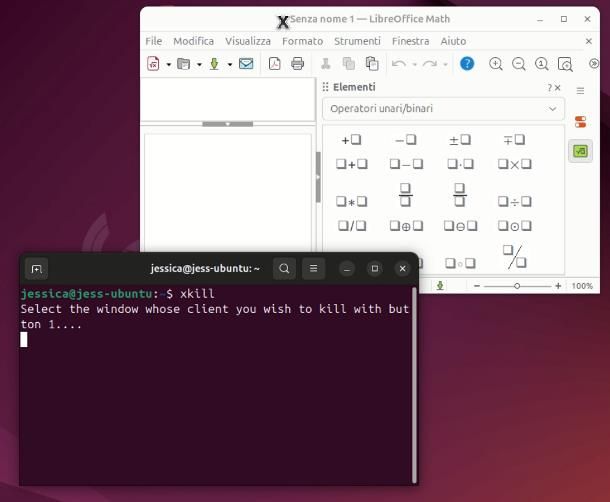Image resolution: width=610 pixels, height=502 pixels.
Task: Expand the Save options dropdown arrow
Action: pos(230,64)
